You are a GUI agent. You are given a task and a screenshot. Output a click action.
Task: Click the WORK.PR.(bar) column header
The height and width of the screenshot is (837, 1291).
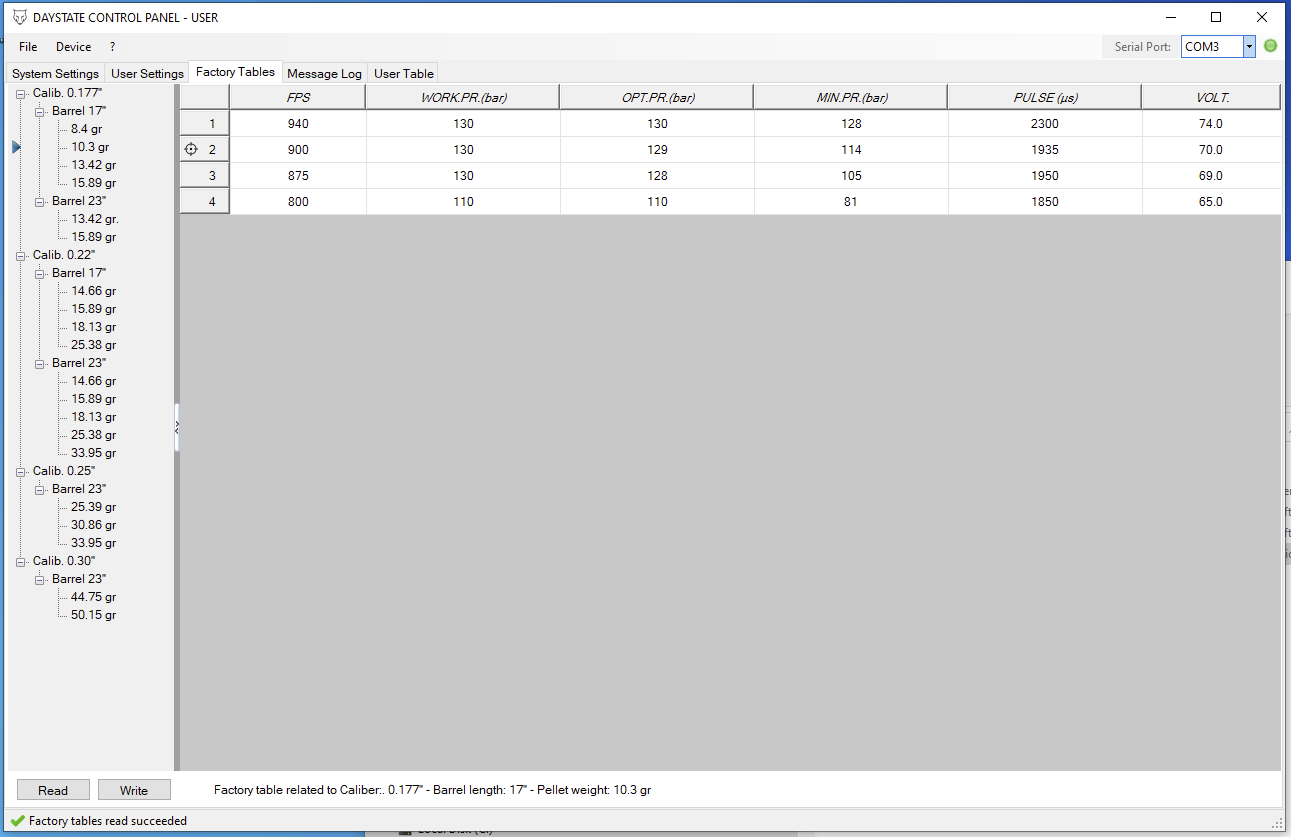click(x=462, y=97)
